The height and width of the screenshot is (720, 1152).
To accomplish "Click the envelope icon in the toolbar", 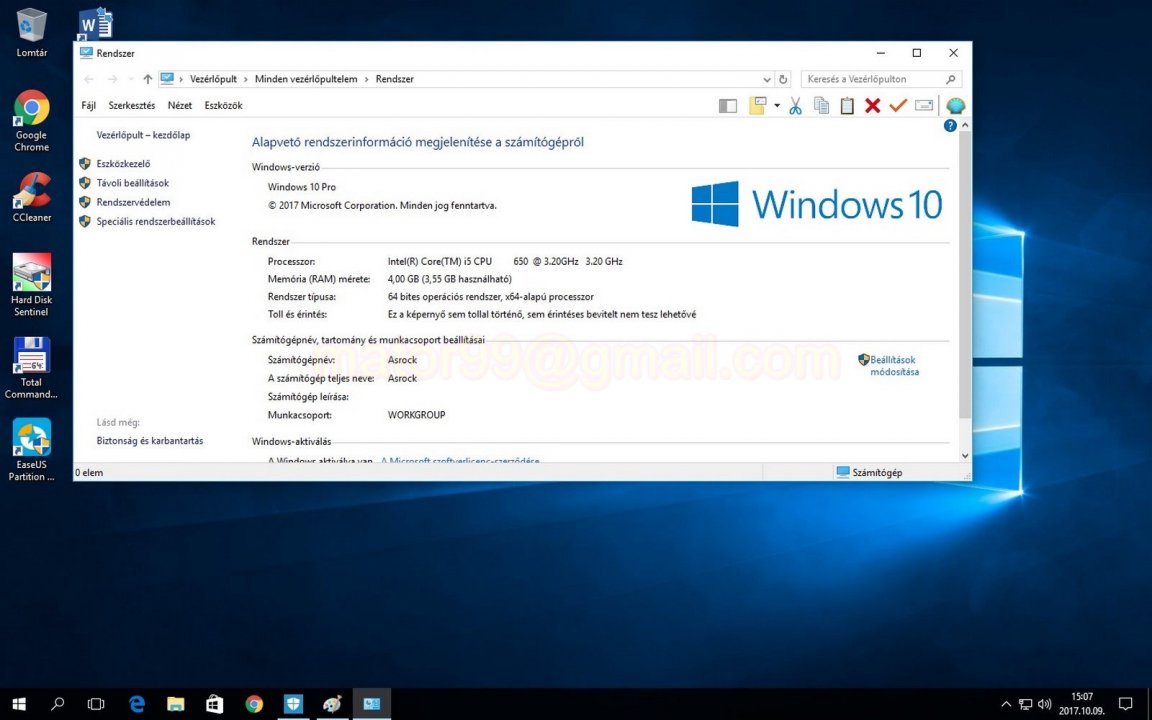I will point(924,106).
